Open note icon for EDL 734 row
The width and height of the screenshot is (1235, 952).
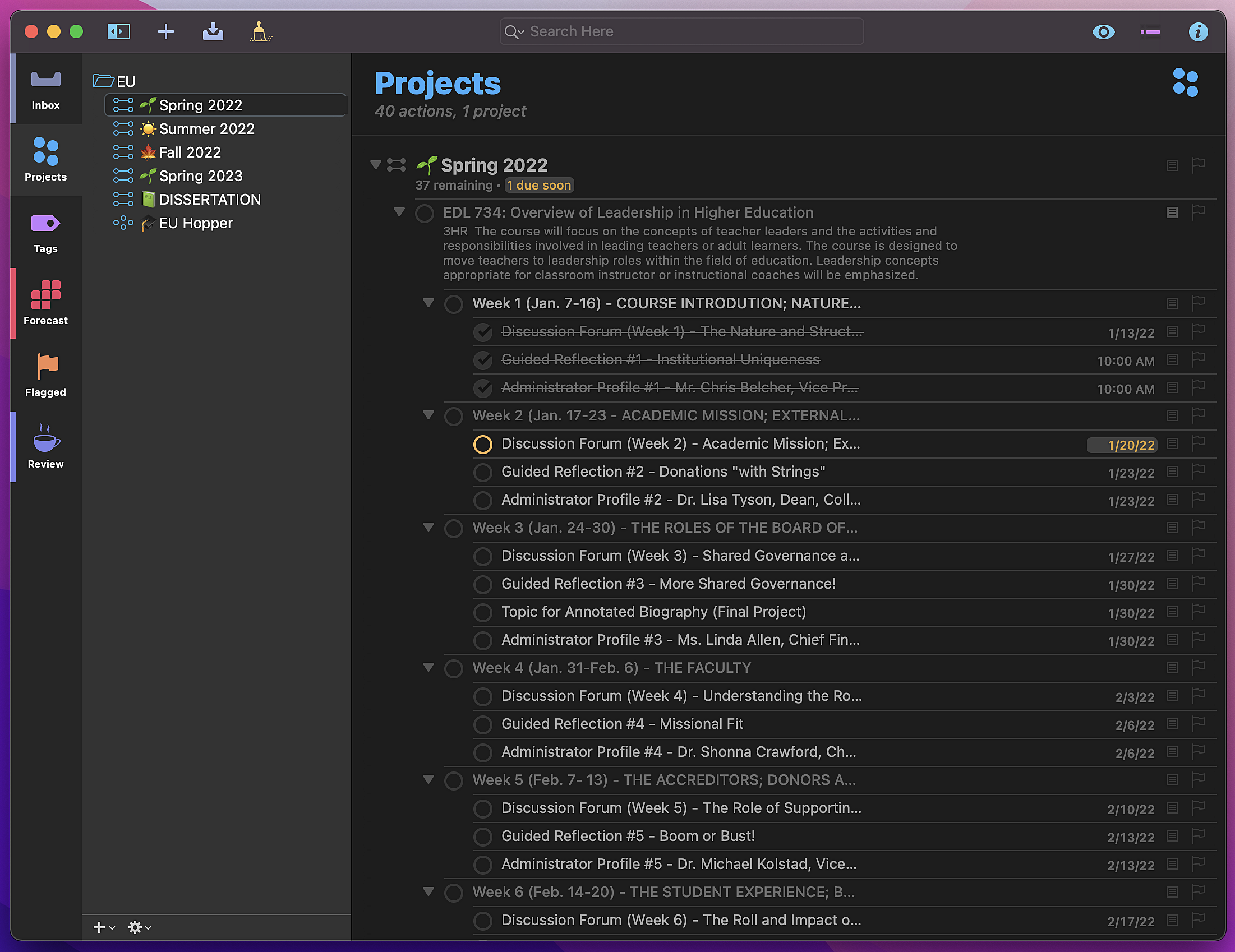[1172, 212]
